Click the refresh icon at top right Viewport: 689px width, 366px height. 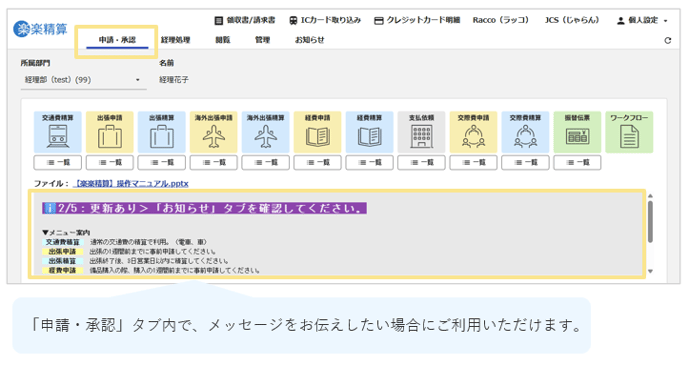pyautogui.click(x=667, y=40)
